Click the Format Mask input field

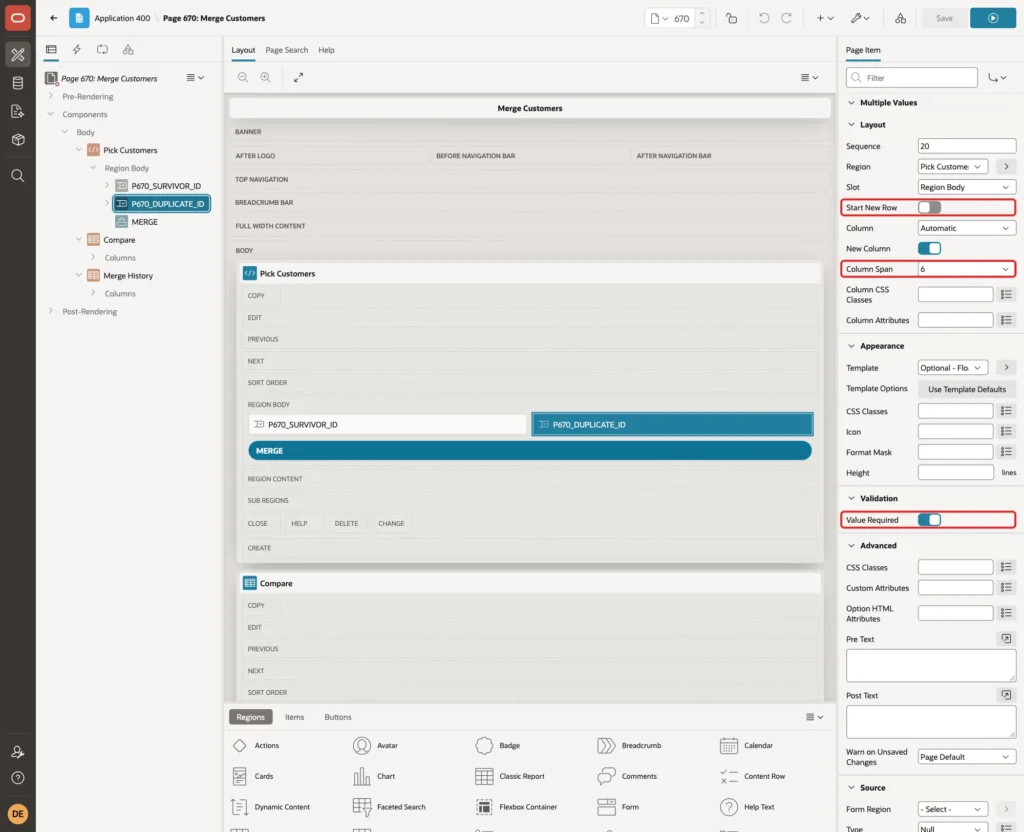point(955,452)
